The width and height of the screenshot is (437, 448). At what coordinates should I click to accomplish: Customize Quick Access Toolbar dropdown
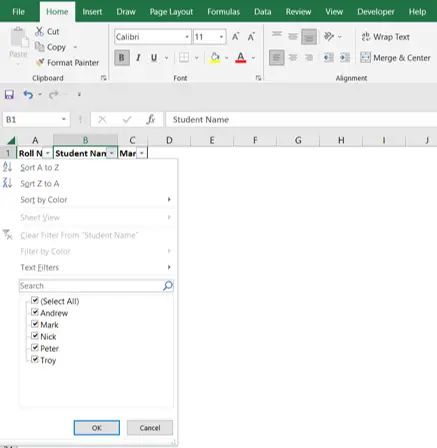click(79, 95)
